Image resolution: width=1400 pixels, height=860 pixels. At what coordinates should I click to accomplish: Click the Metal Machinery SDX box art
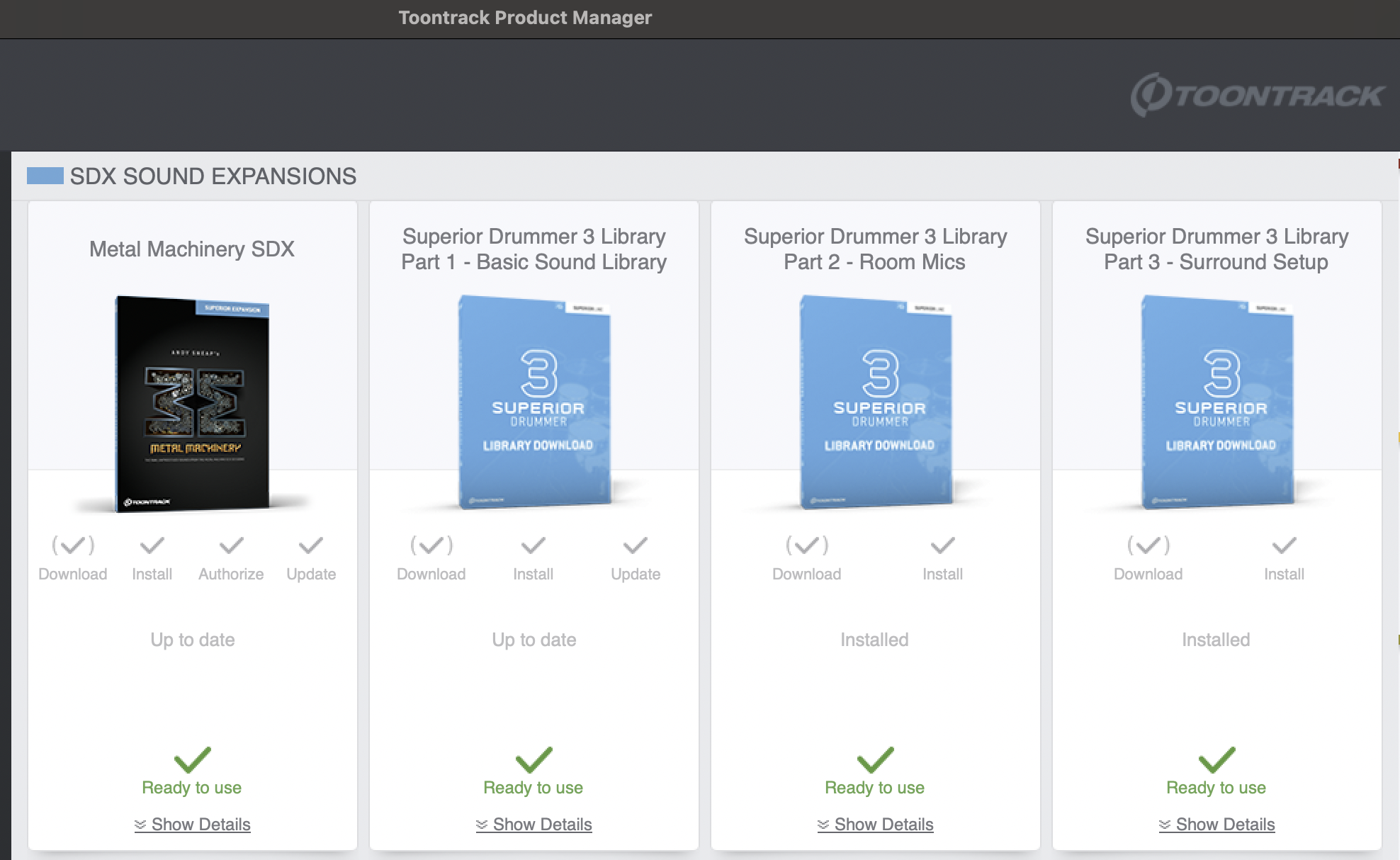point(192,403)
